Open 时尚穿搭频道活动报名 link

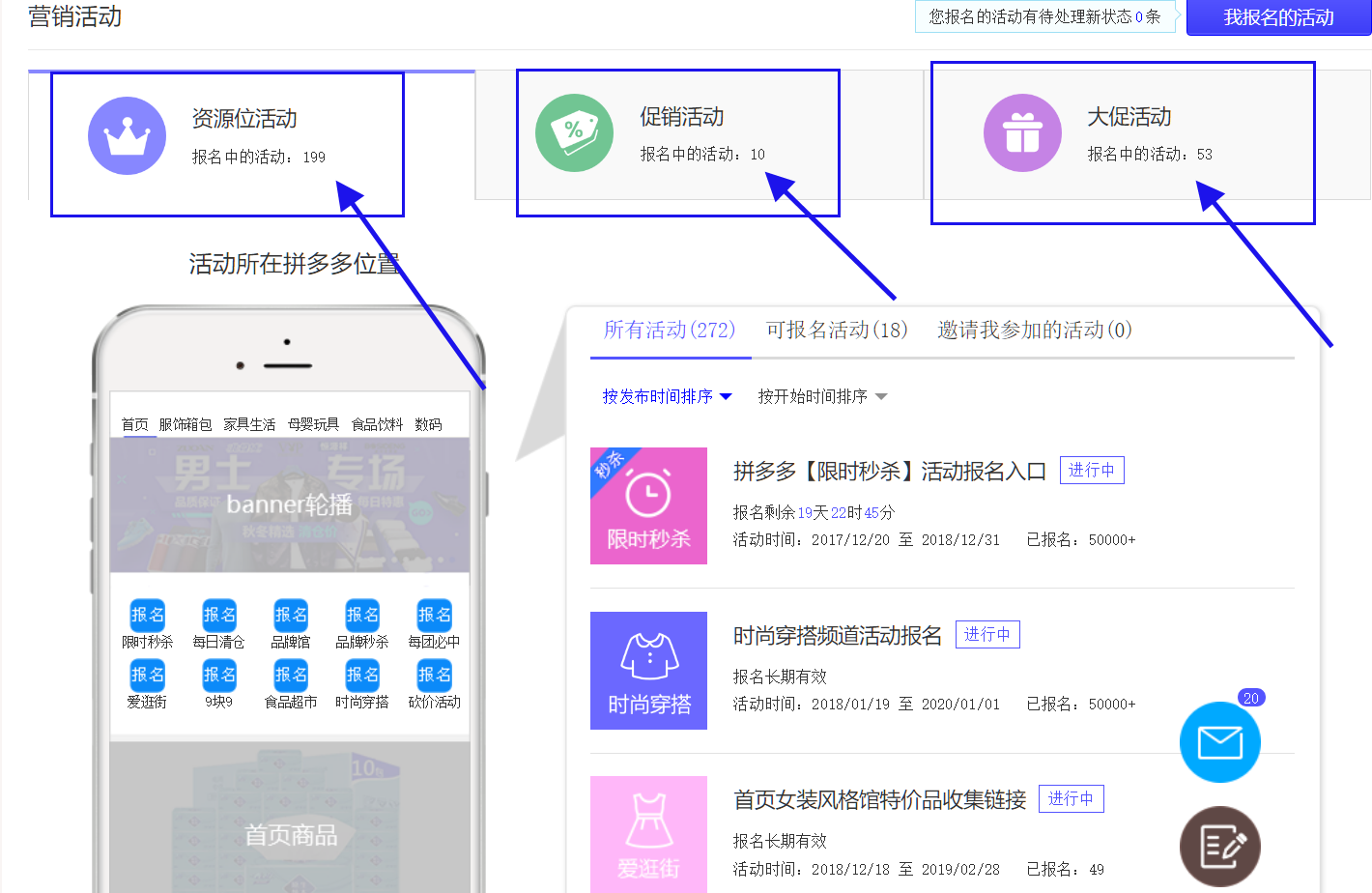(x=837, y=636)
